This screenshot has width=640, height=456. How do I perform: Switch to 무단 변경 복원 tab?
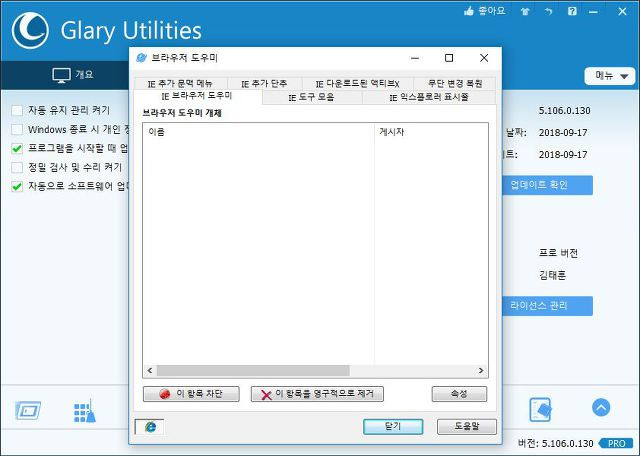[x=455, y=84]
